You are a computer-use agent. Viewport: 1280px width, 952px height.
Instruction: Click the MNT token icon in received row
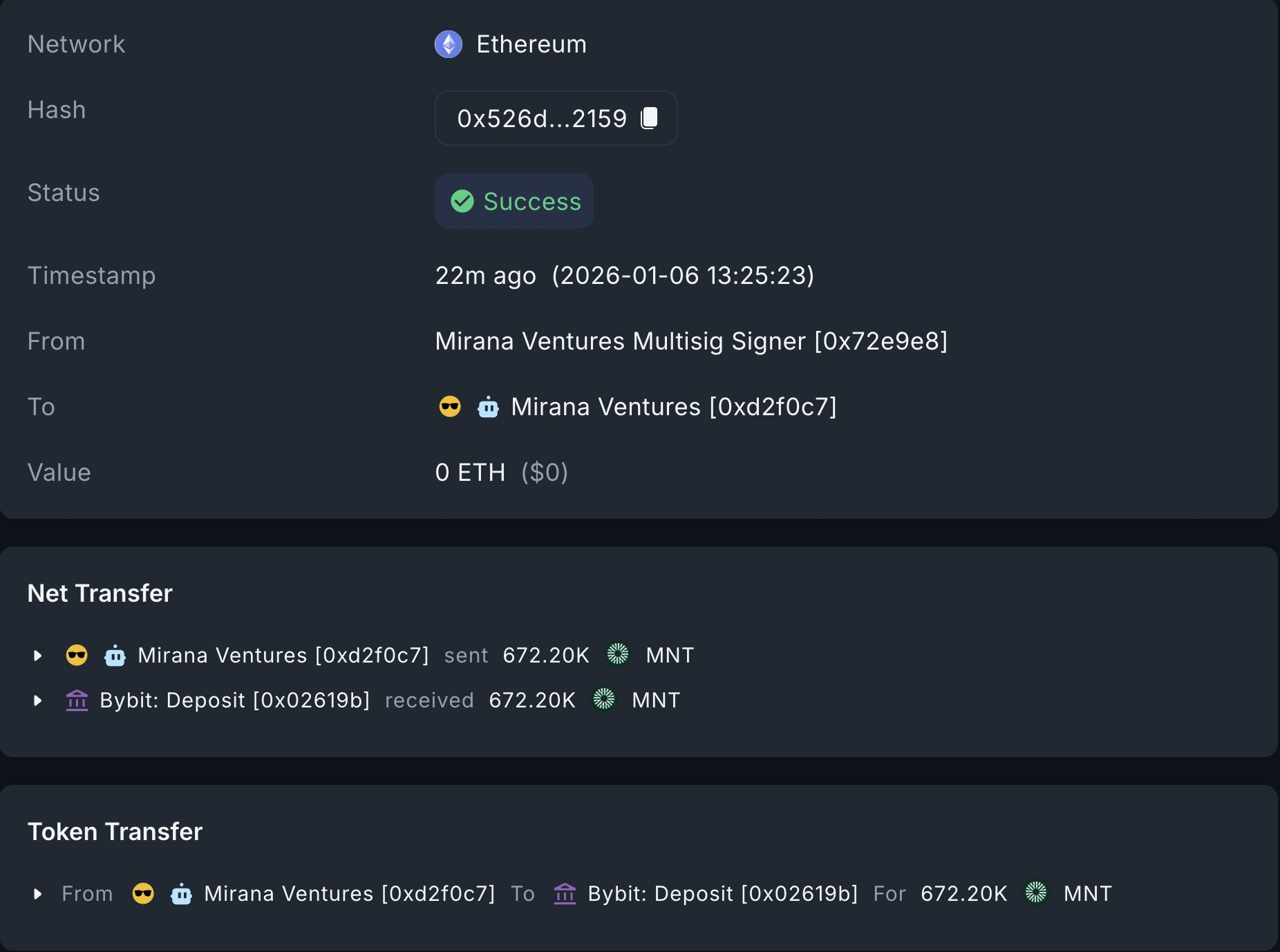click(604, 699)
